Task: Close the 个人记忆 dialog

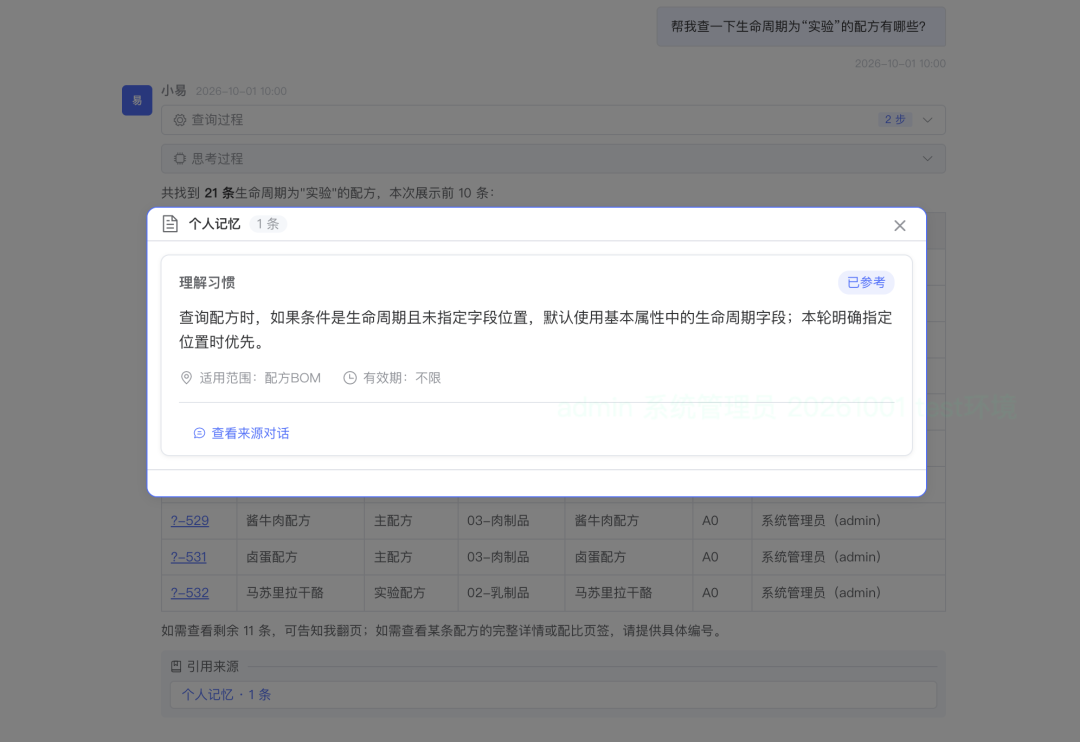Action: point(900,225)
